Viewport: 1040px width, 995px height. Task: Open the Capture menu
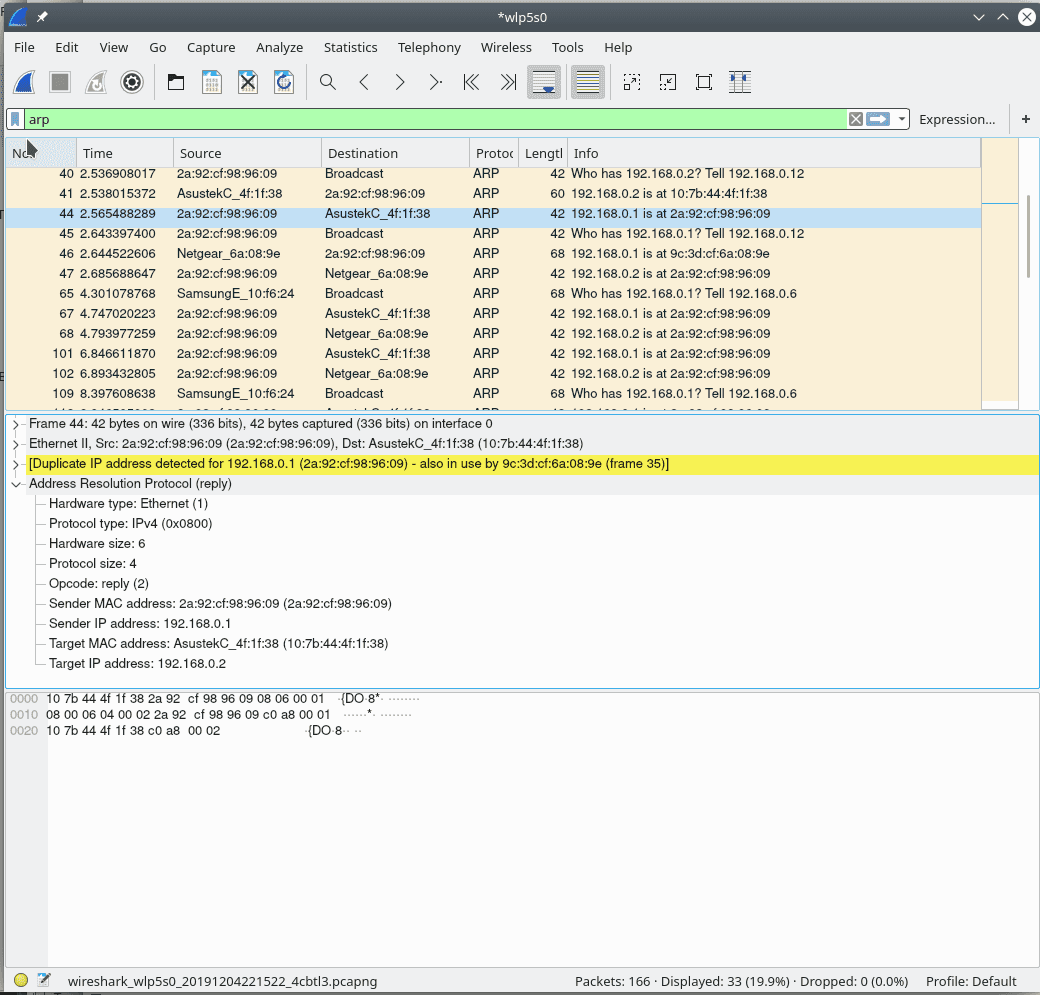pyautogui.click(x=211, y=47)
